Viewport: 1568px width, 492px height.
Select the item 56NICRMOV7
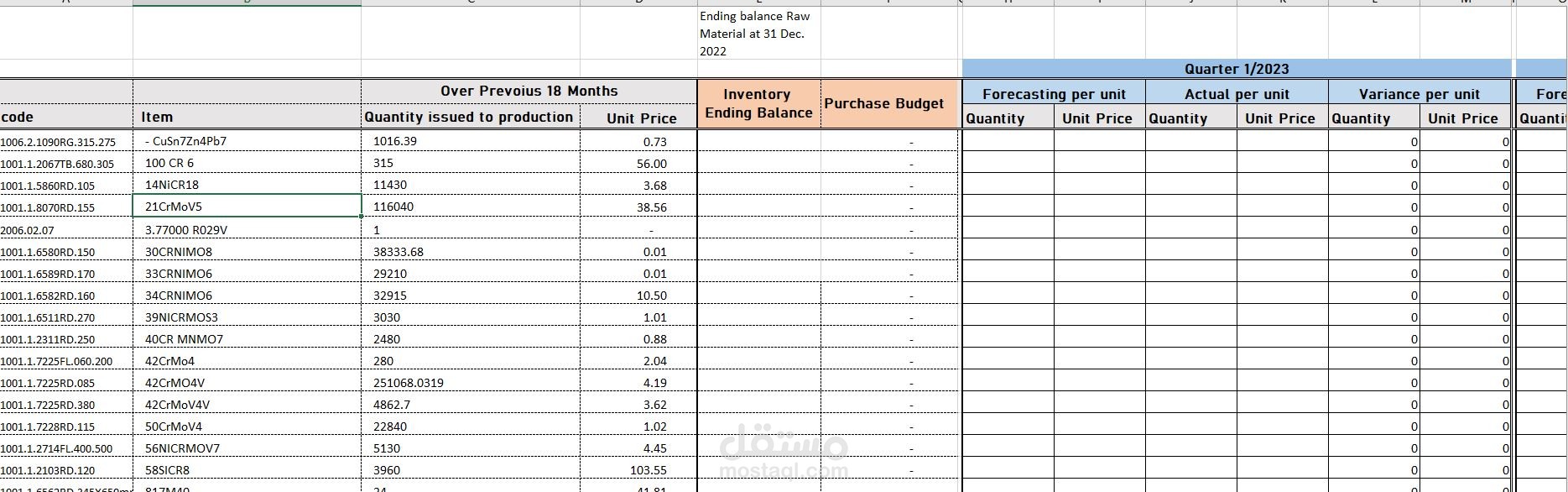[x=247, y=448]
